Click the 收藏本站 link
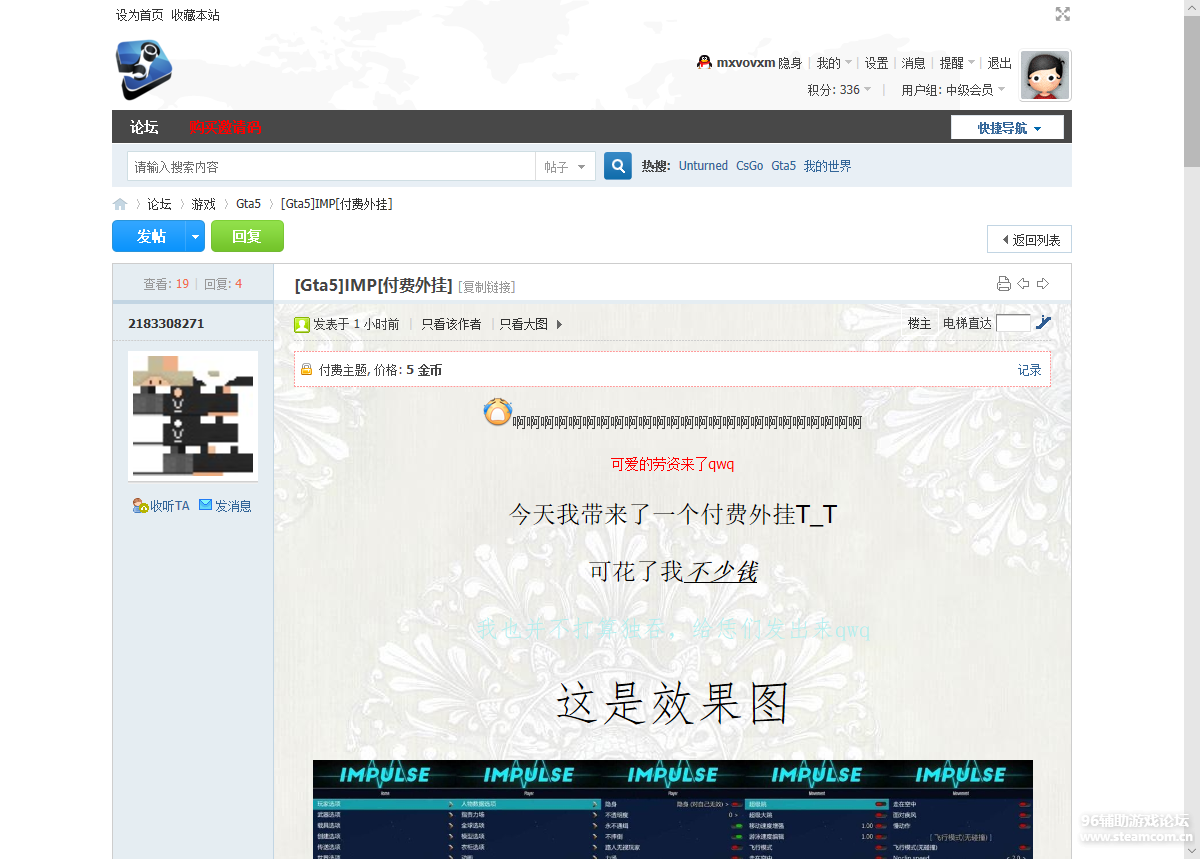 pos(195,15)
